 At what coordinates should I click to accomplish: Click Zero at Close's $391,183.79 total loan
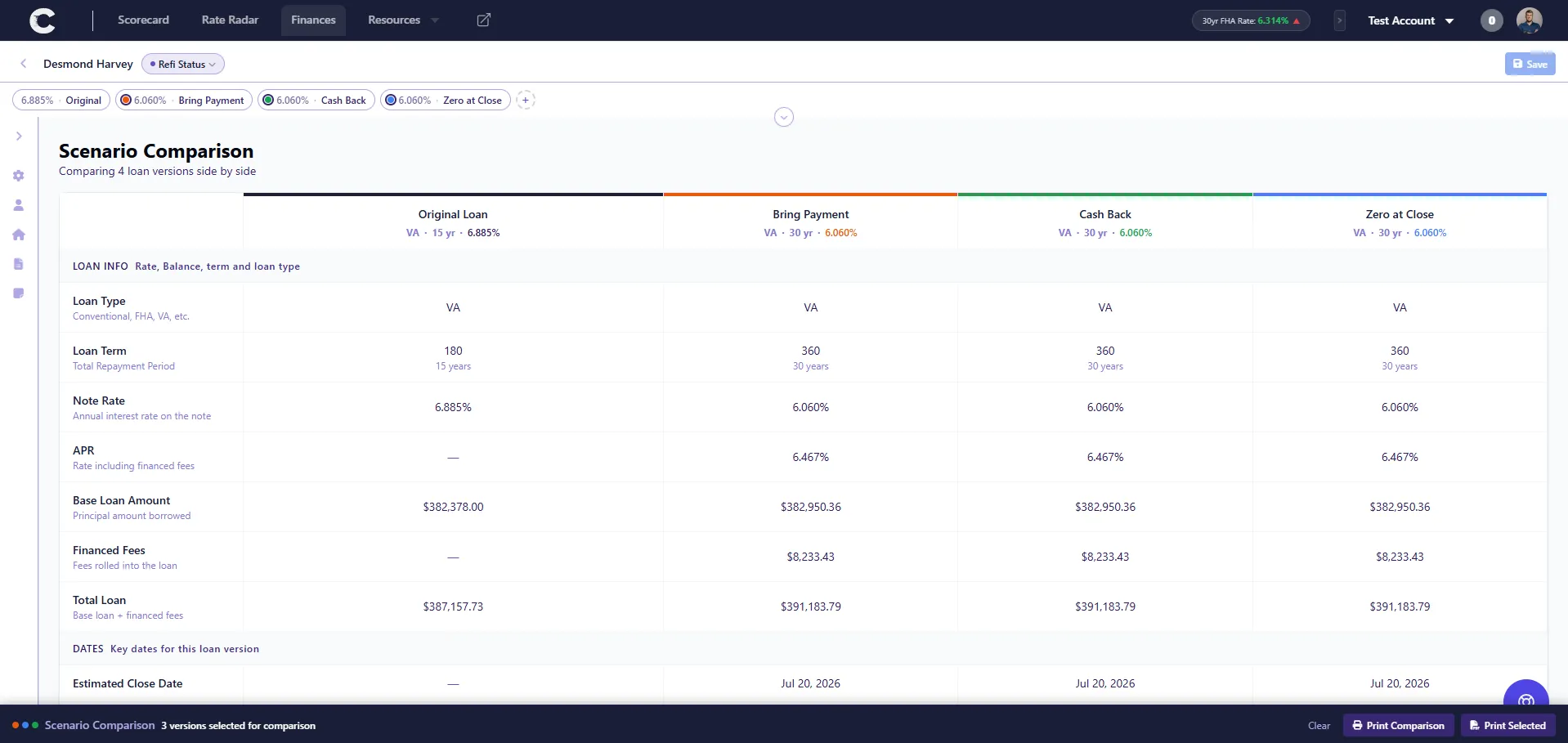pos(1400,606)
